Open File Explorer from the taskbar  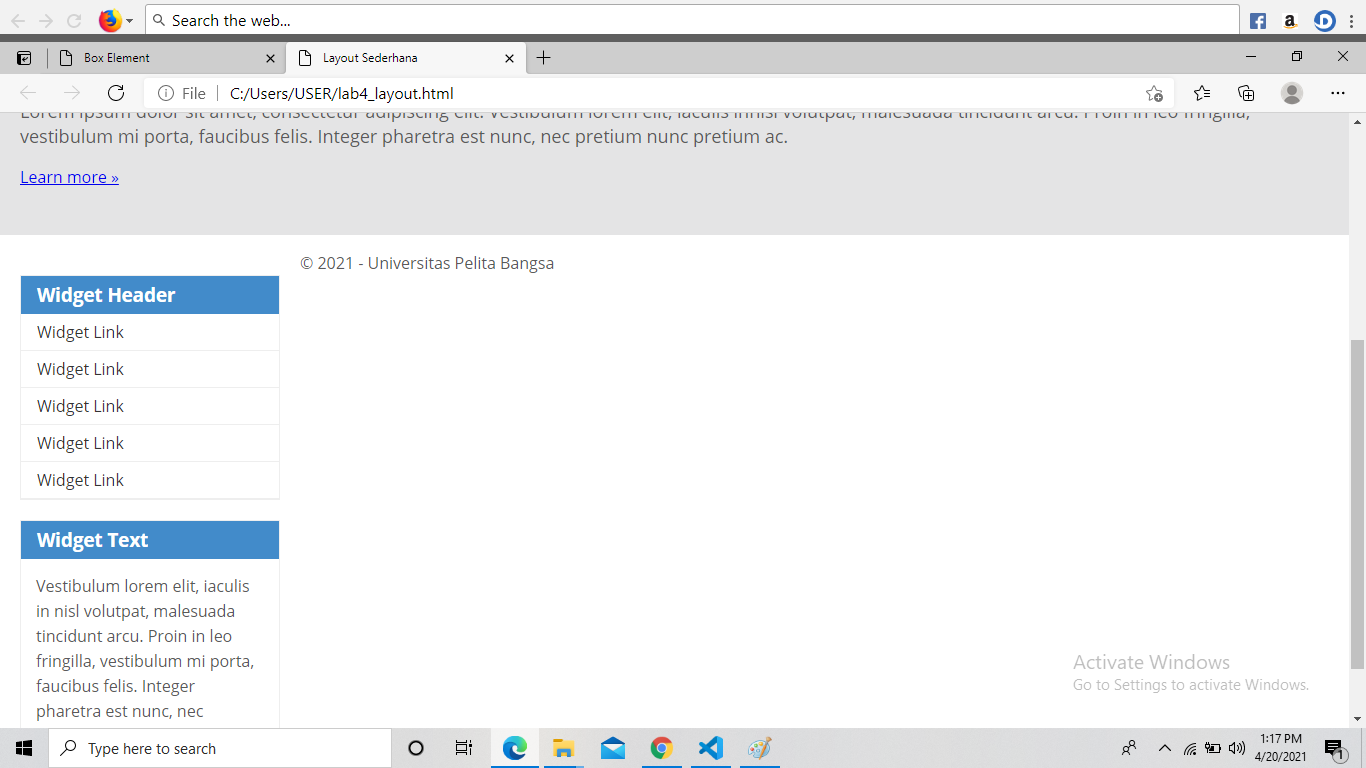point(563,748)
